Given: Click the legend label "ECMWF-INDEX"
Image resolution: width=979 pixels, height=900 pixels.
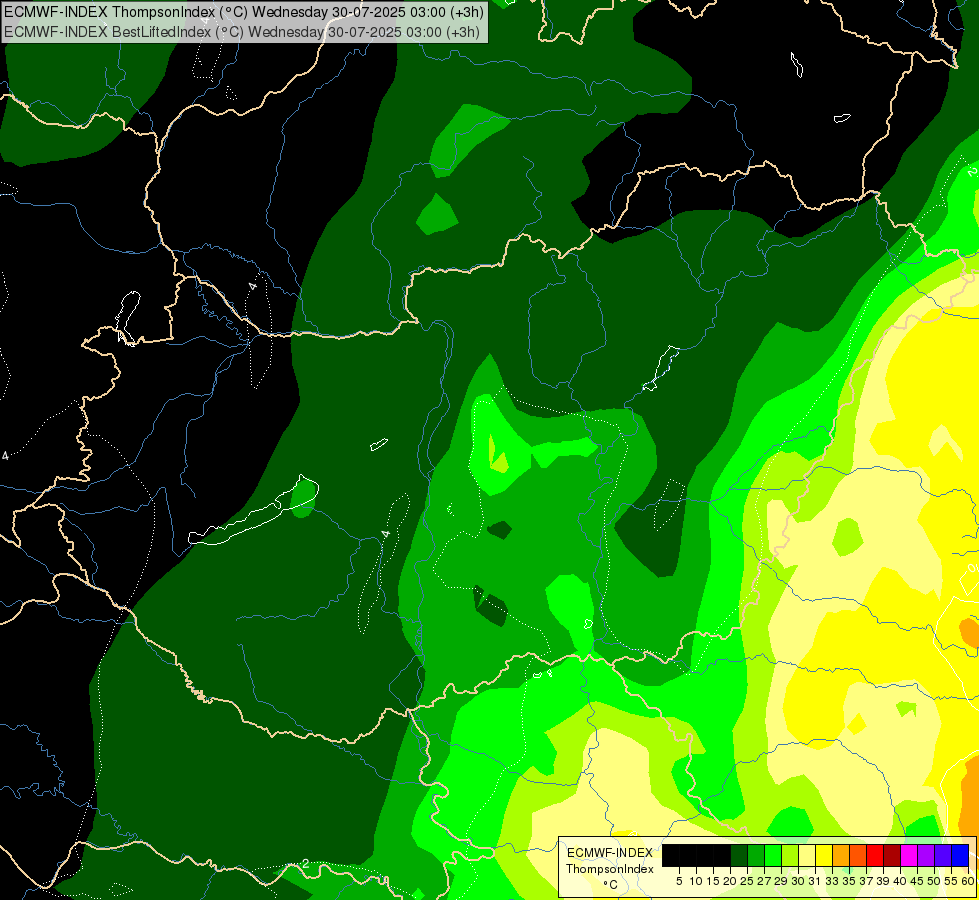Looking at the screenshot, I should pyautogui.click(x=610, y=853).
